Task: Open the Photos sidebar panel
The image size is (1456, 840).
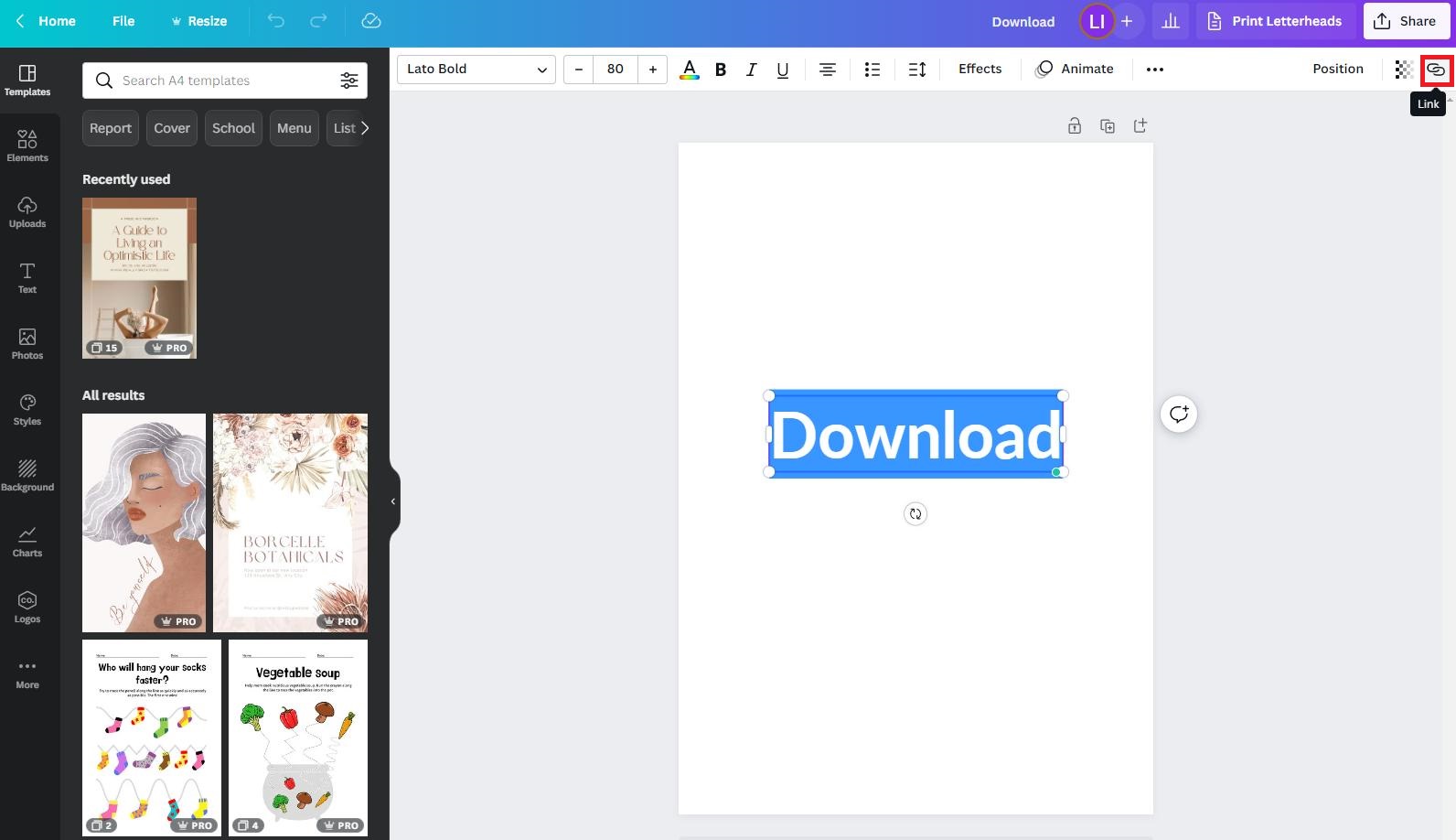Action: [x=27, y=344]
